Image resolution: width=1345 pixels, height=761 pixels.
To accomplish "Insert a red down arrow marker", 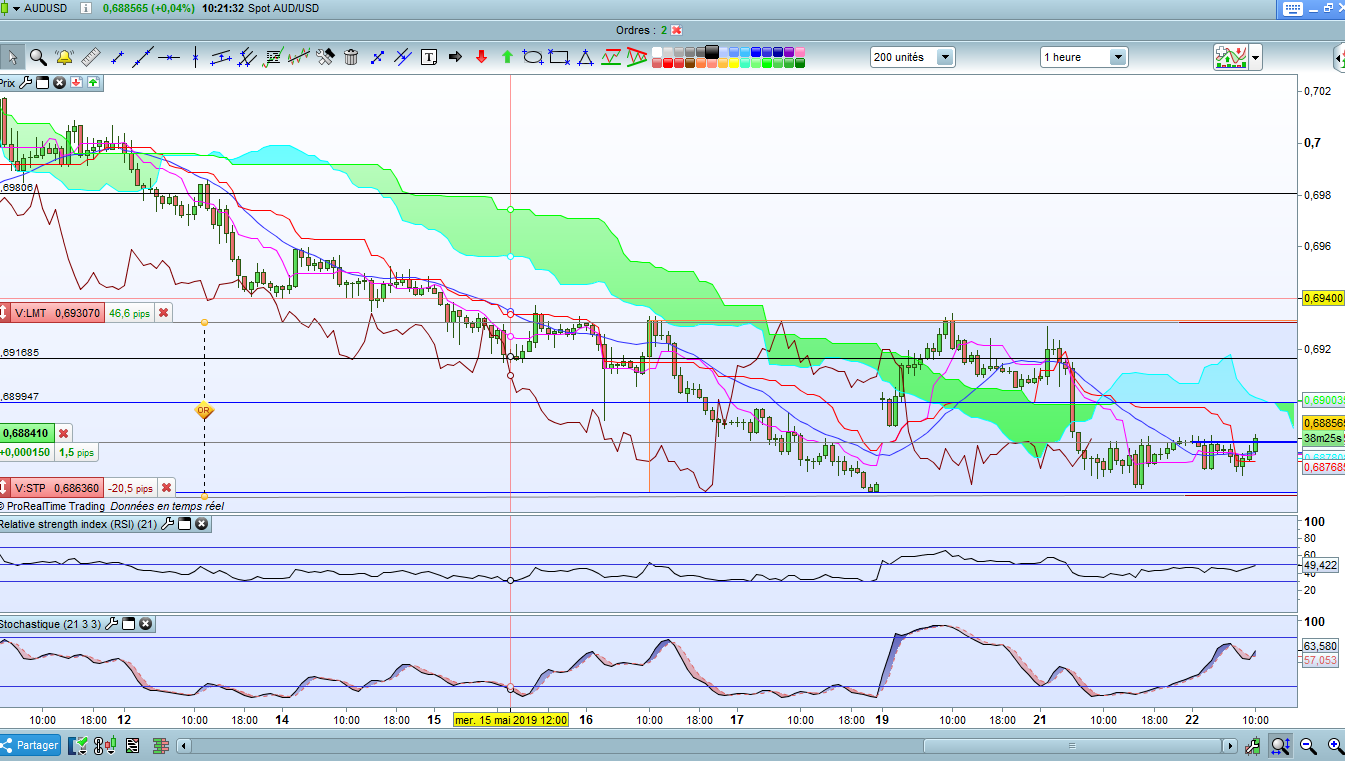I will pyautogui.click(x=482, y=57).
